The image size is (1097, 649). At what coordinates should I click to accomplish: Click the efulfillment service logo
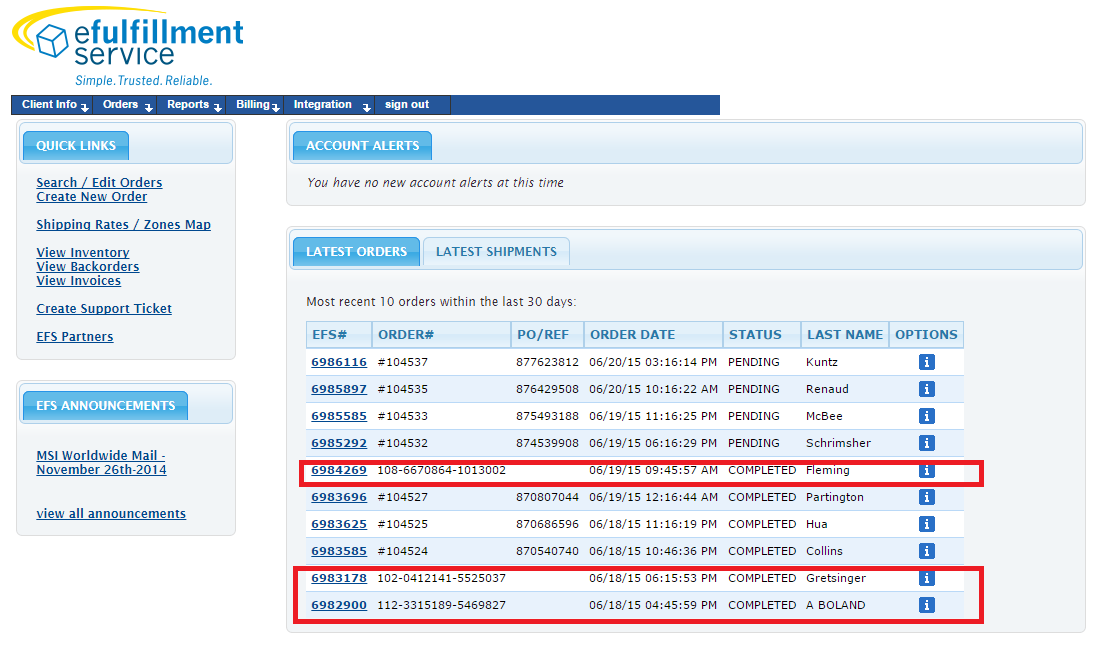pos(128,47)
